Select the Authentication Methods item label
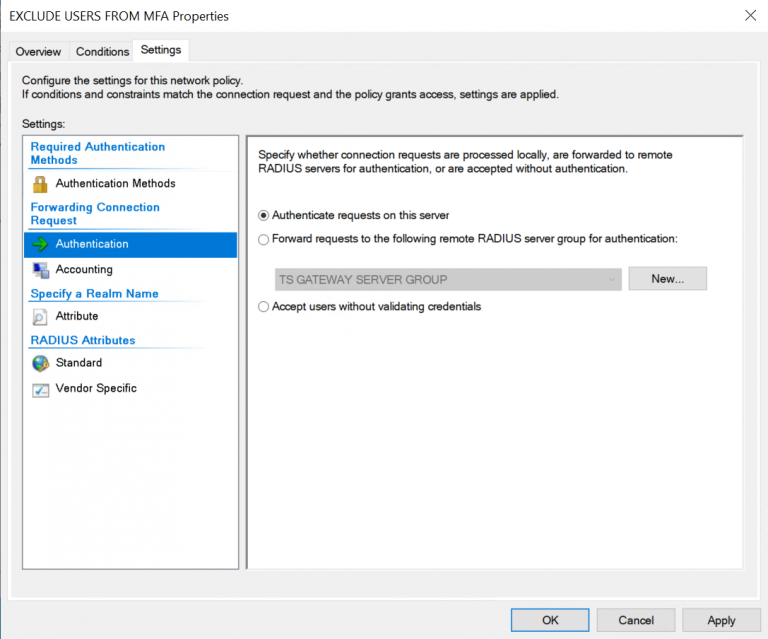Viewport: 768px width, 639px height. coord(116,183)
